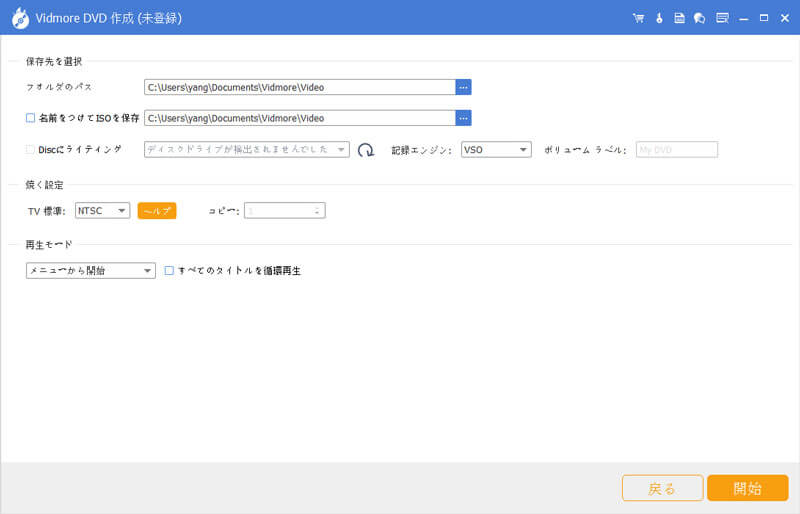
Task: Browse for folder path with ellipsis button
Action: [463, 87]
